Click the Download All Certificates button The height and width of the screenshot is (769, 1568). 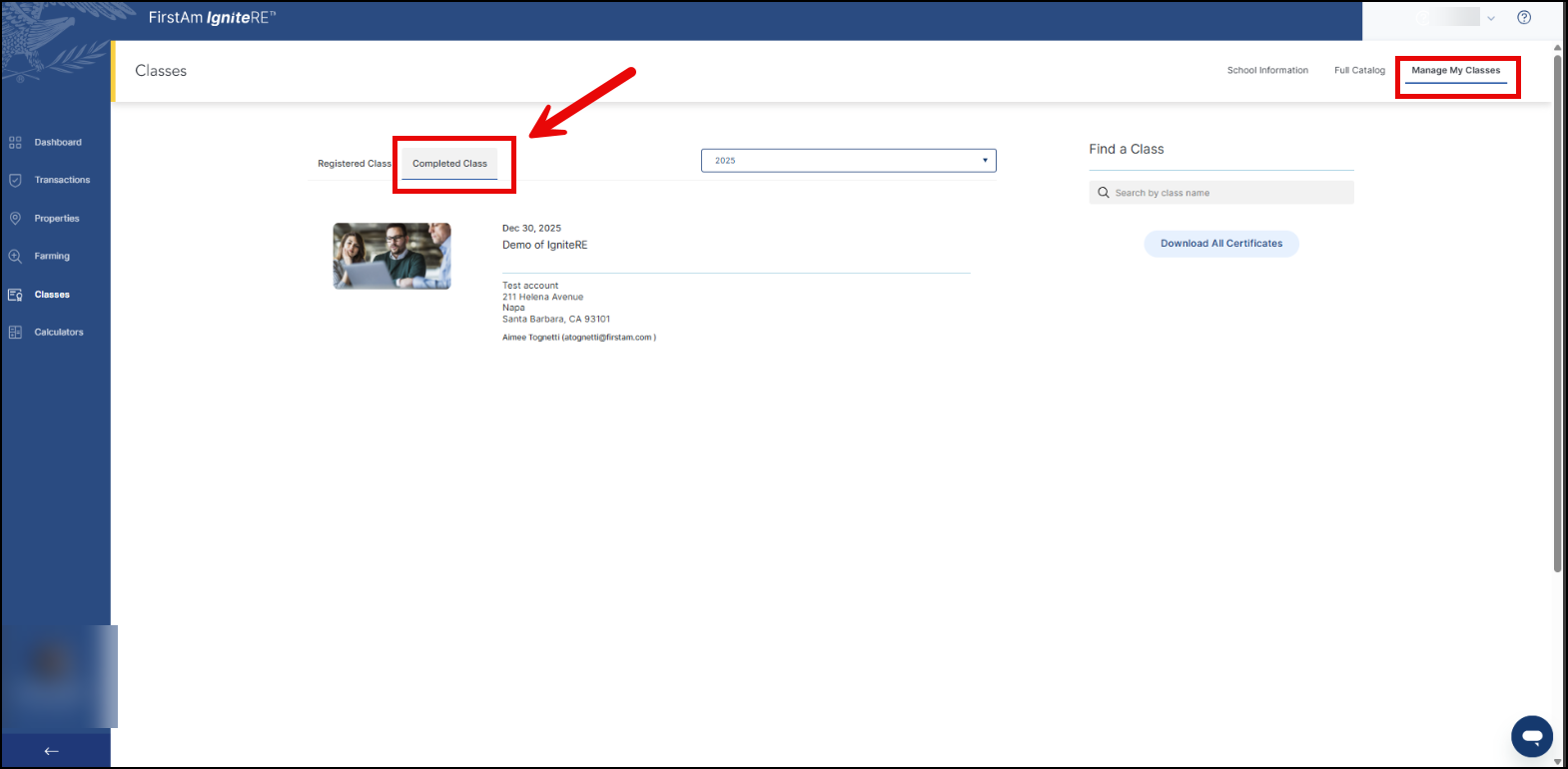tap(1220, 244)
